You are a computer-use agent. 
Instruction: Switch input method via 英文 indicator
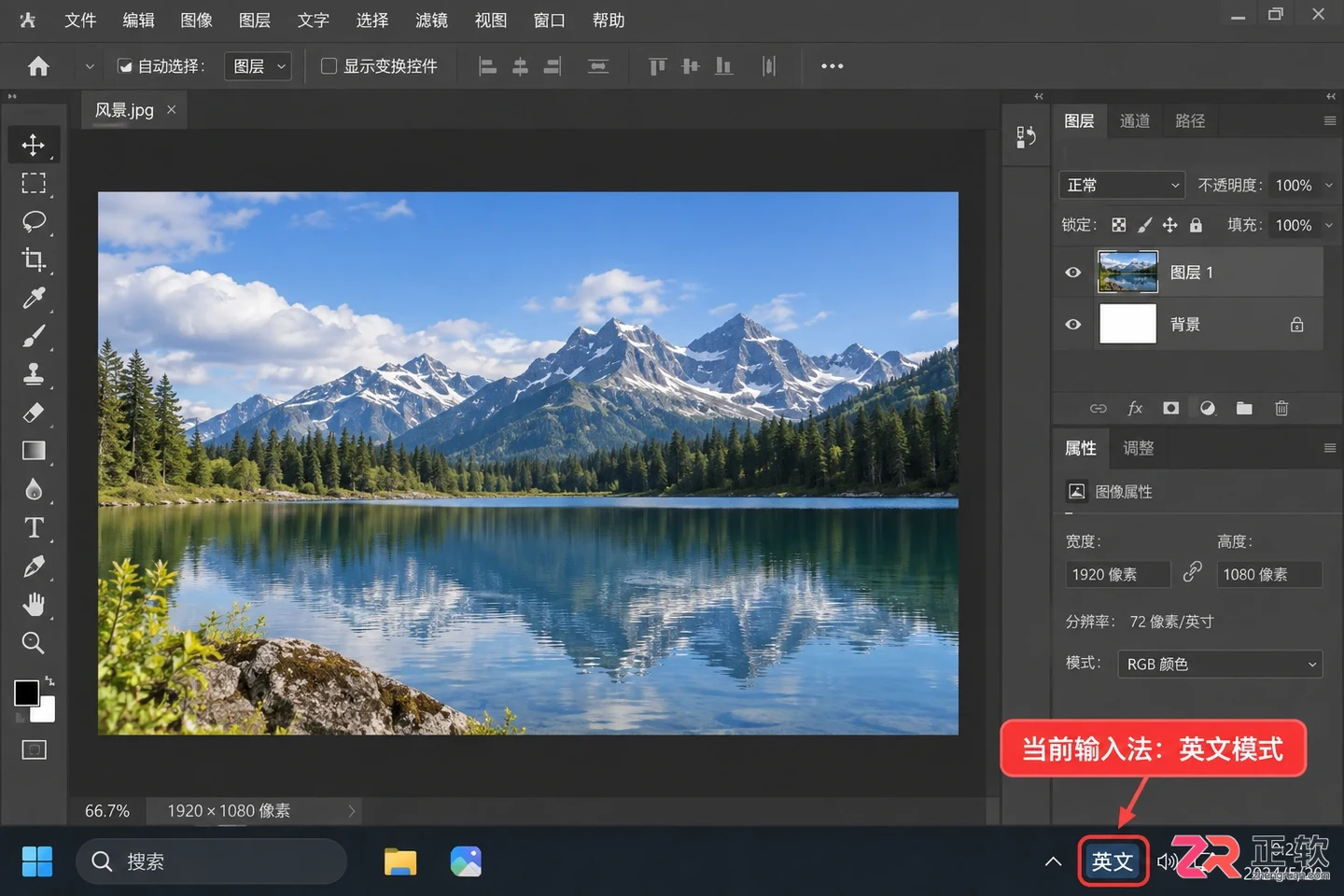1113,861
